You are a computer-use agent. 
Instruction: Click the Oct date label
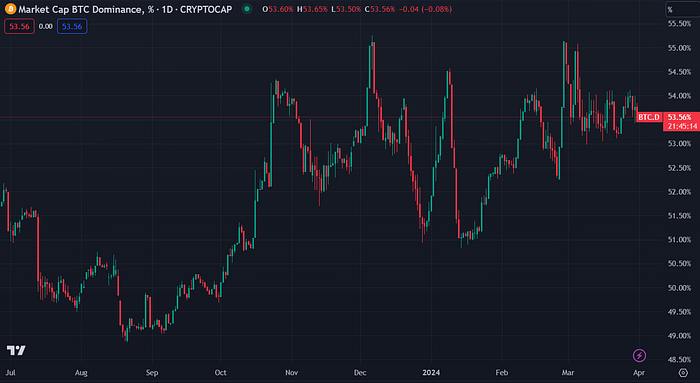pyautogui.click(x=221, y=372)
